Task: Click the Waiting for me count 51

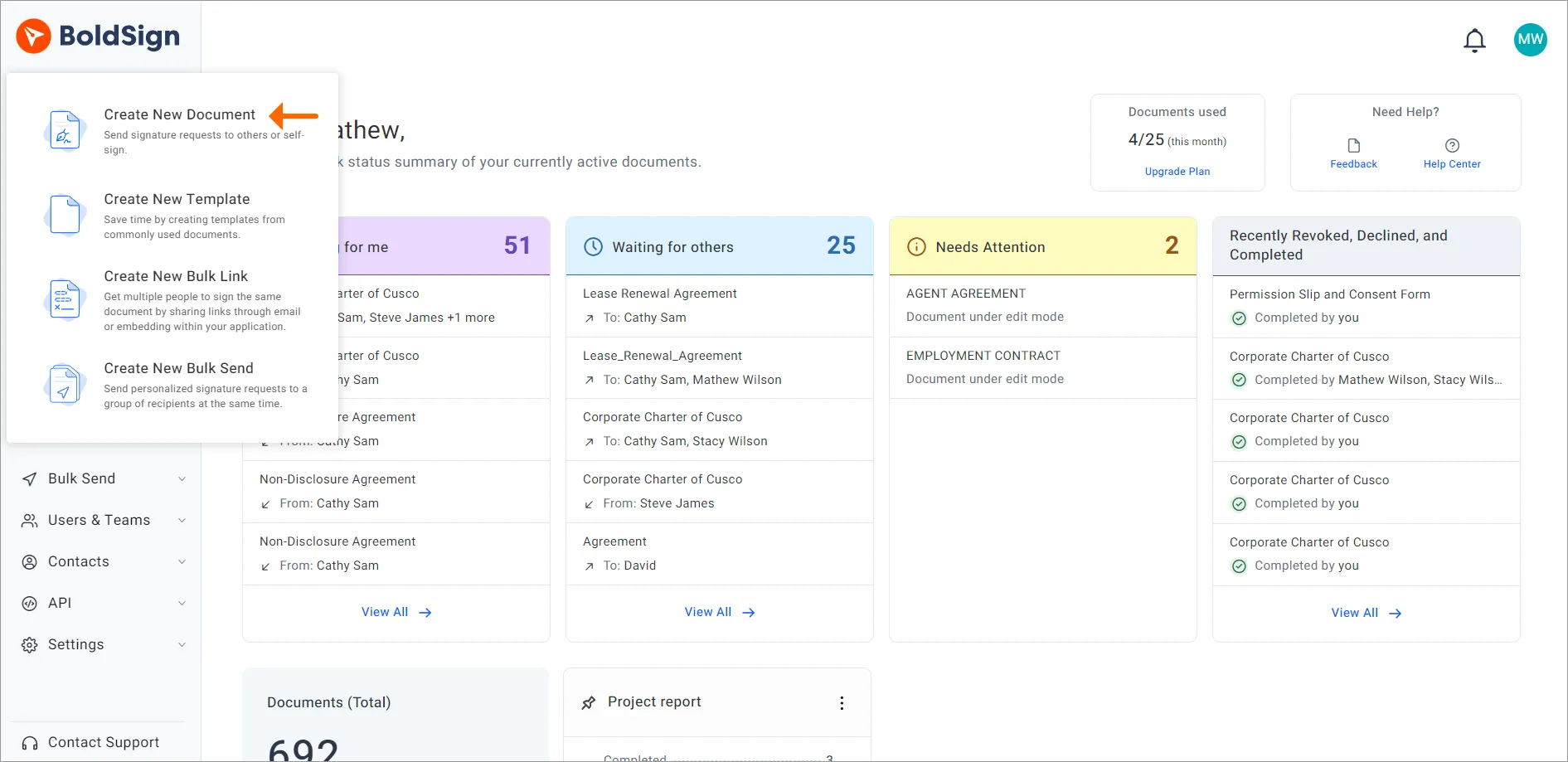Action: 517,245
